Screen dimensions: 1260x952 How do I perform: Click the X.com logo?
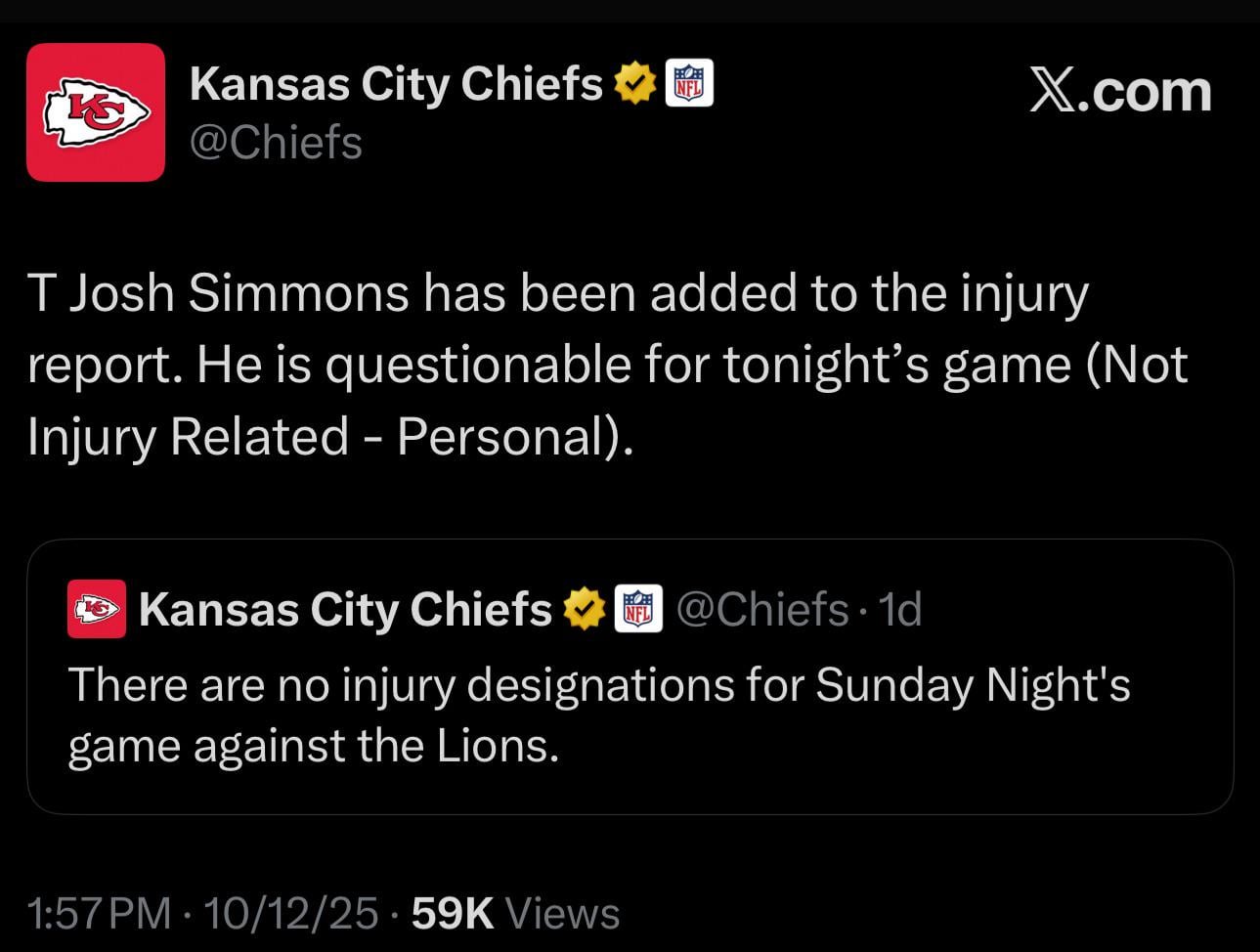[1118, 91]
